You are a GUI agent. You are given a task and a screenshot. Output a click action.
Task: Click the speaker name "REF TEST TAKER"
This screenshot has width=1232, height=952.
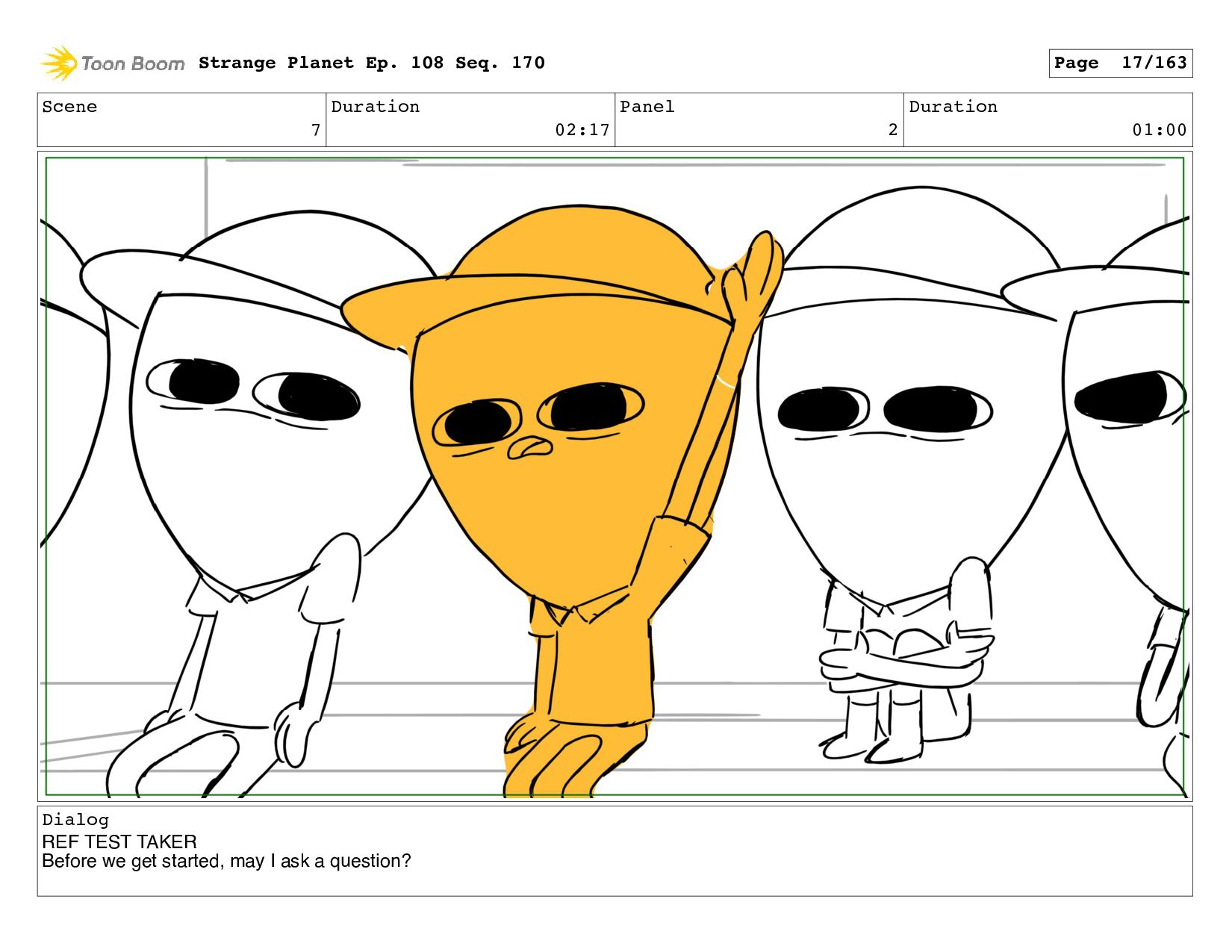coord(119,841)
